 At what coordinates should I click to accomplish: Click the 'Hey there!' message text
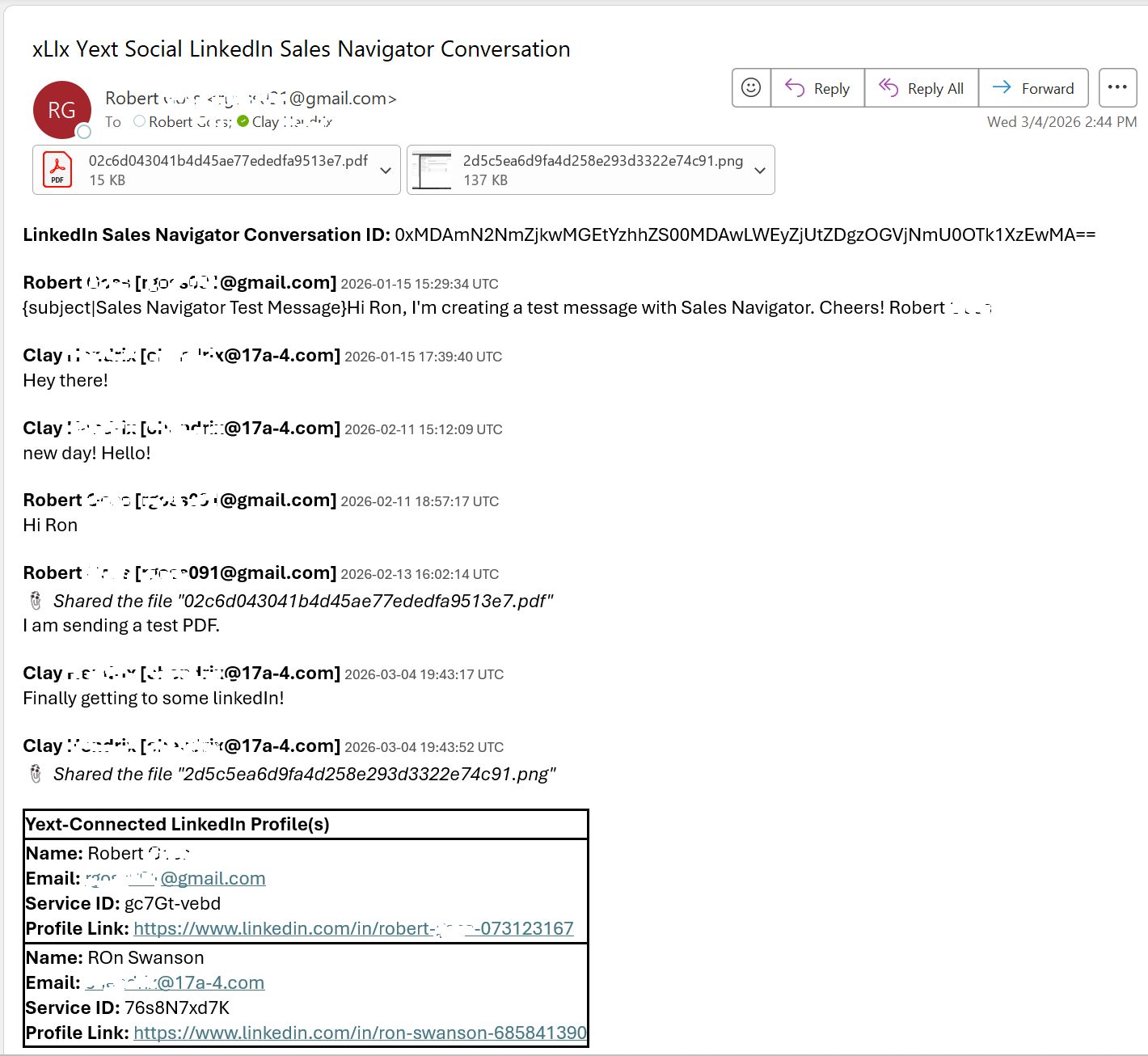click(x=65, y=380)
